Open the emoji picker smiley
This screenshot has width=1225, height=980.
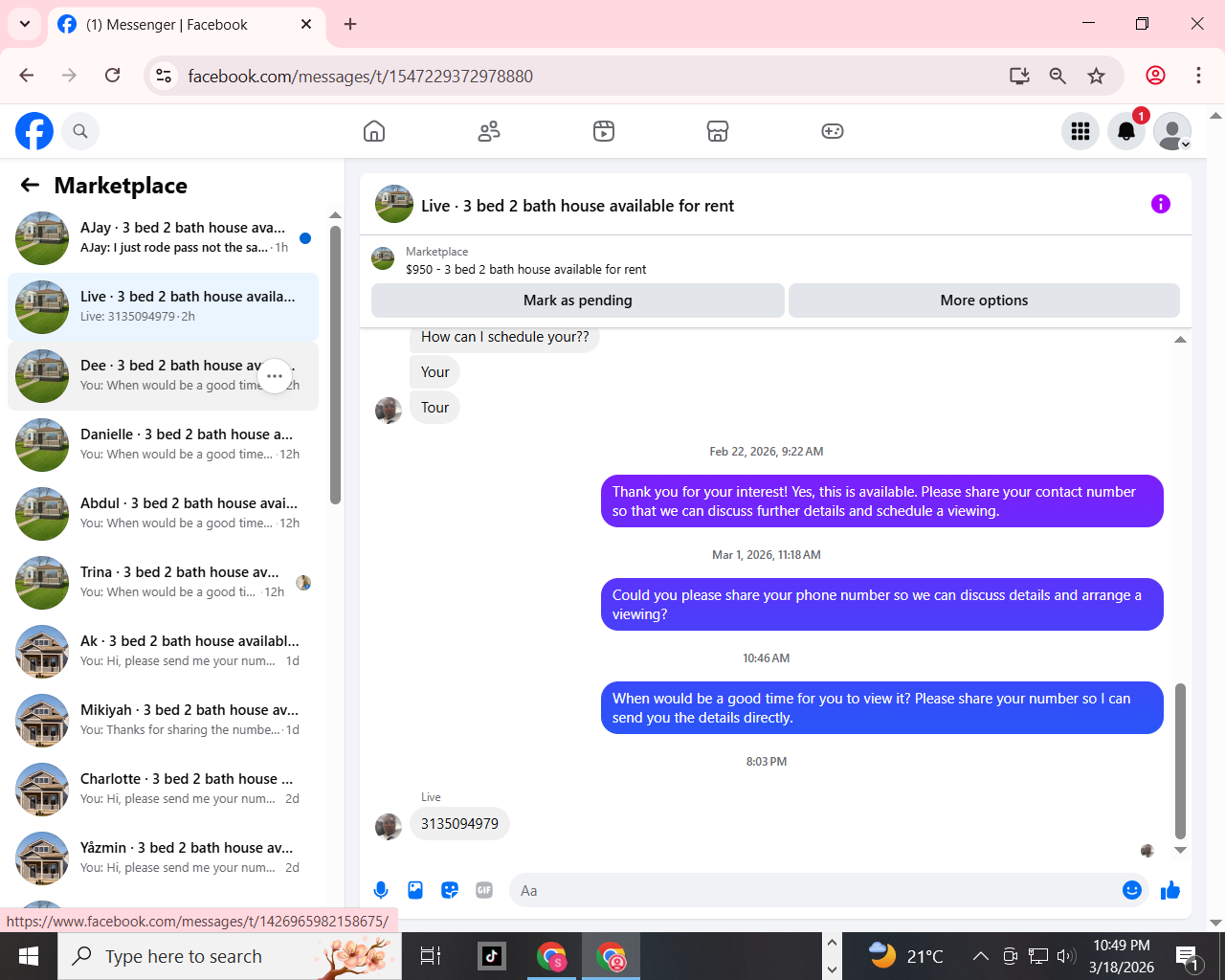coord(1132,890)
